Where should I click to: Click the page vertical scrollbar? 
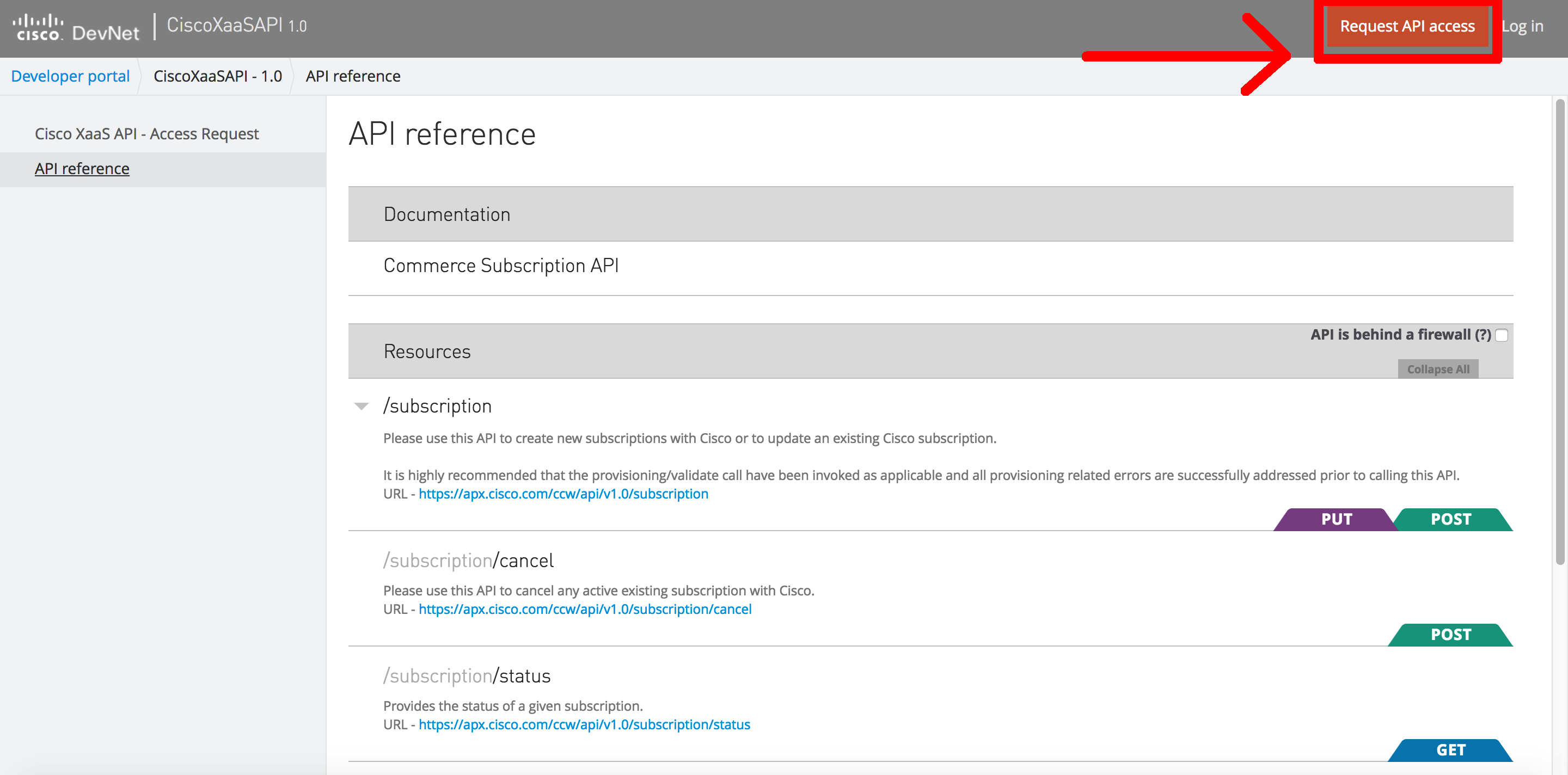(1559, 331)
